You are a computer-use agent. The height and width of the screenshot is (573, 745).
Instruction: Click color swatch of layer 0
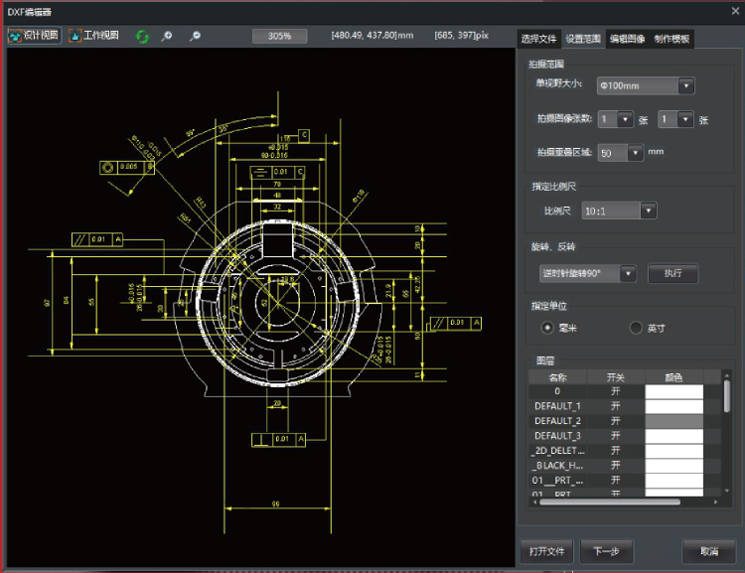point(674,392)
